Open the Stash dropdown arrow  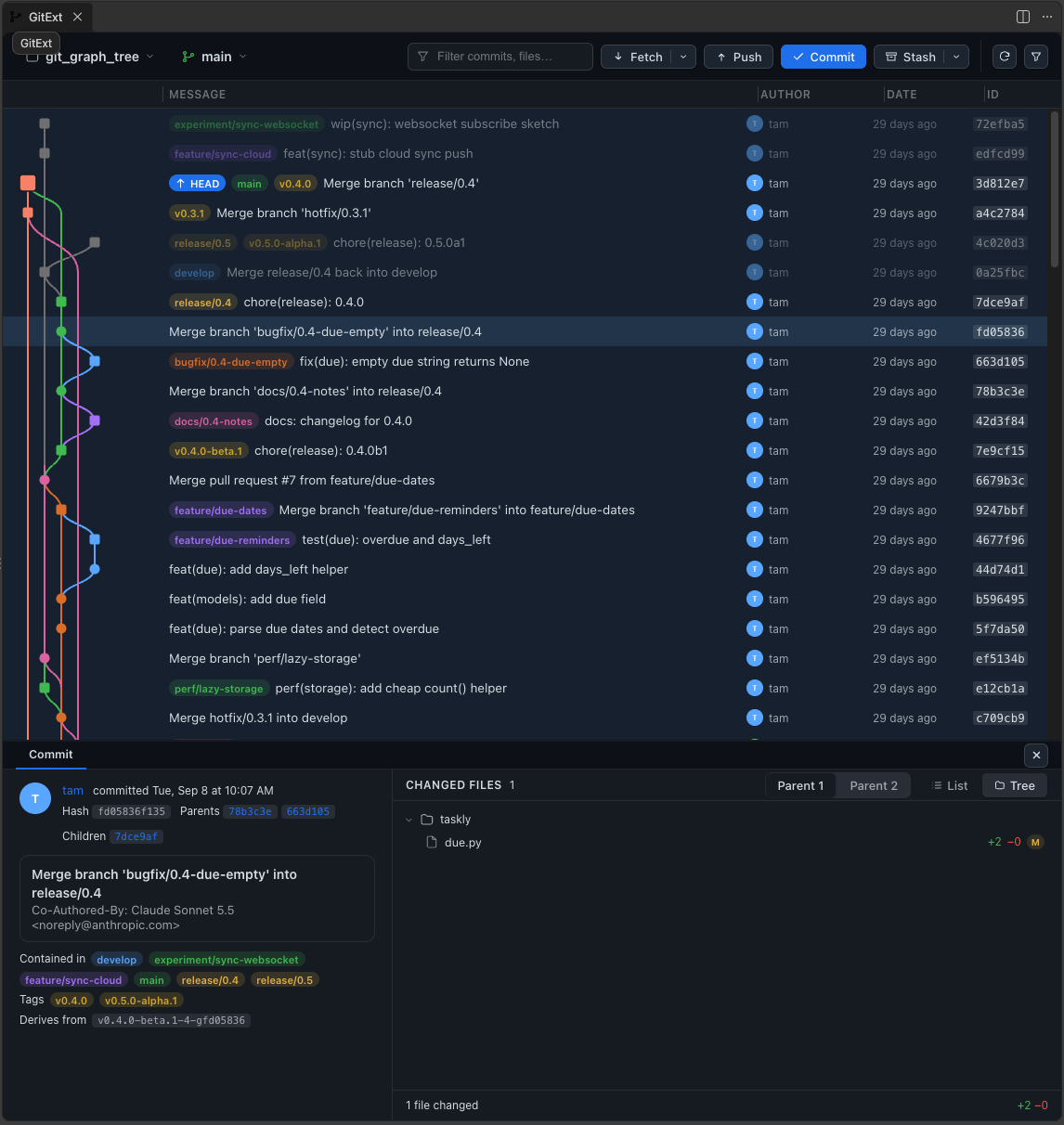[956, 57]
